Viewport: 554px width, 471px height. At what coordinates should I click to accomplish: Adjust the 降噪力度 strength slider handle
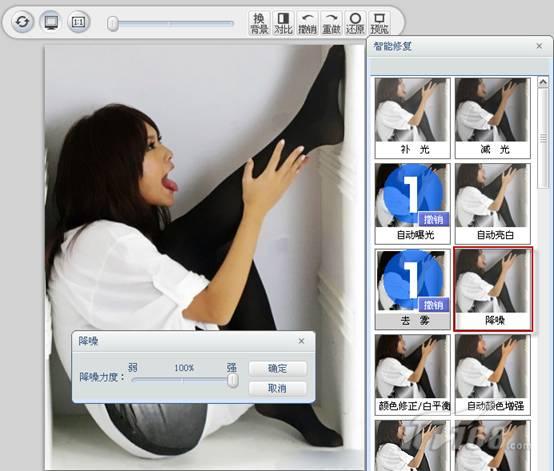coord(232,380)
